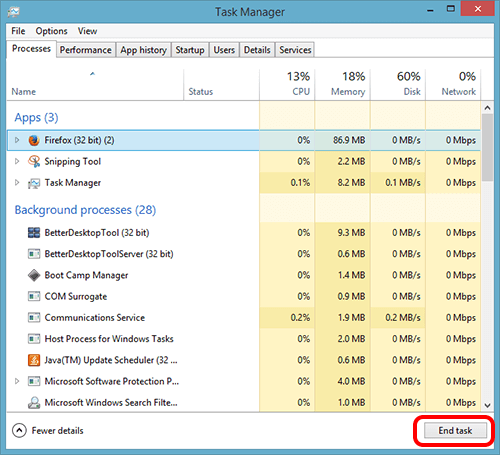Switch to the Users tab
This screenshot has height=455, width=500.
[x=224, y=50]
